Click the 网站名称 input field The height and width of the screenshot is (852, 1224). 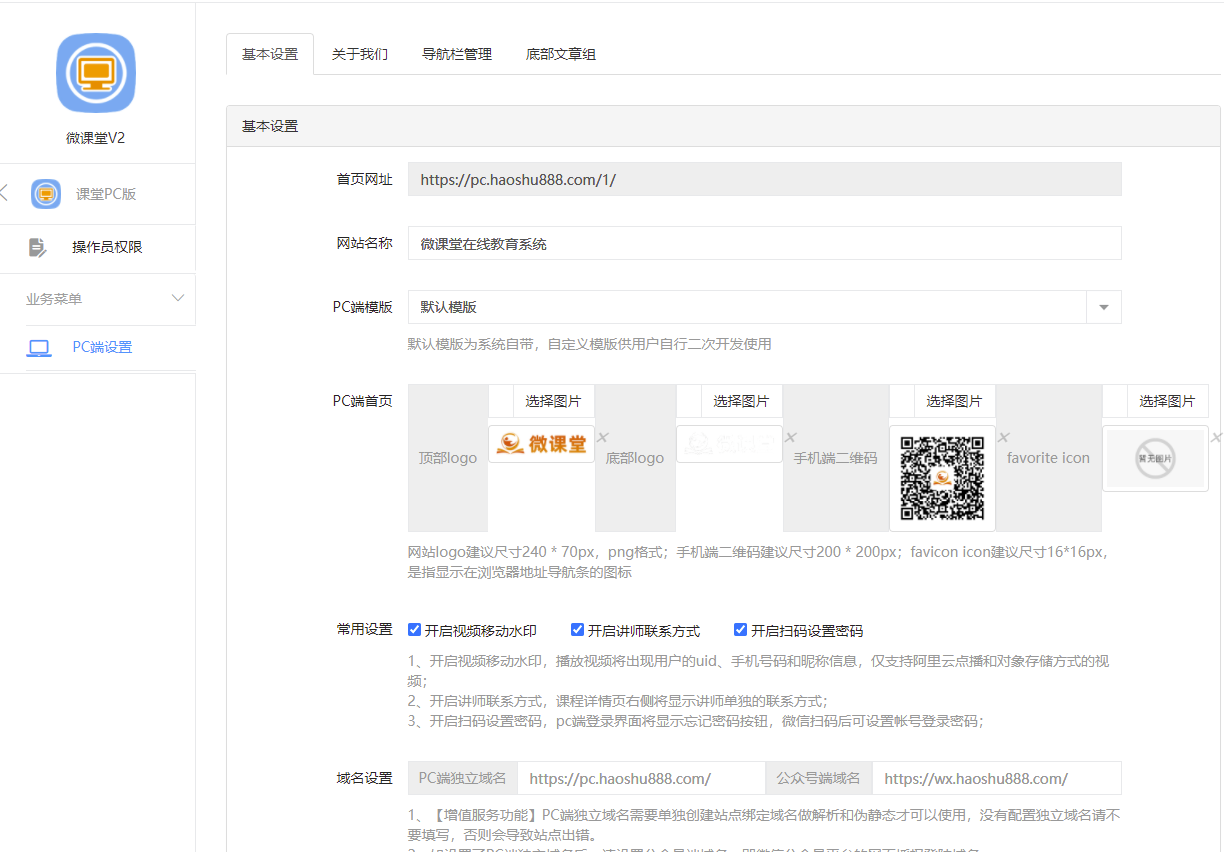coord(765,243)
